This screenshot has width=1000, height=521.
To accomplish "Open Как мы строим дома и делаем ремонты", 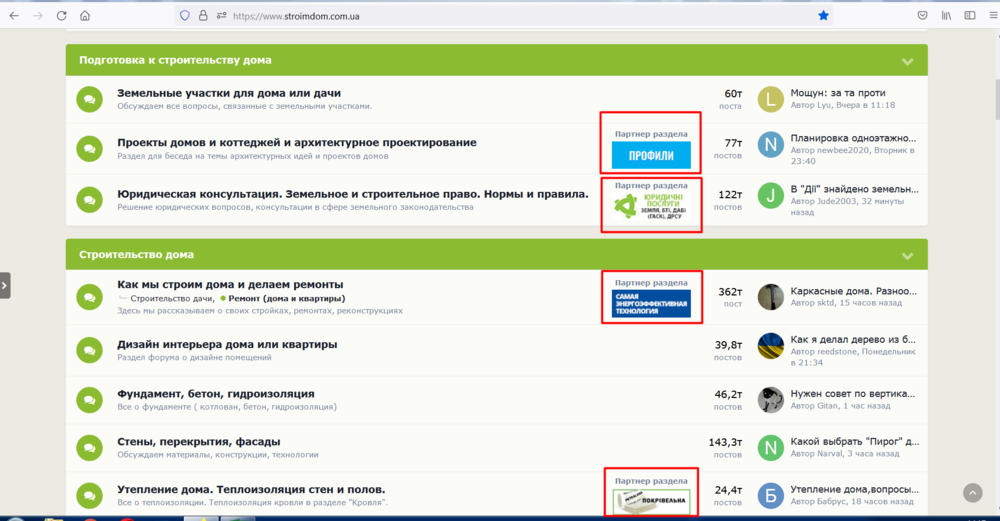I will (230, 284).
